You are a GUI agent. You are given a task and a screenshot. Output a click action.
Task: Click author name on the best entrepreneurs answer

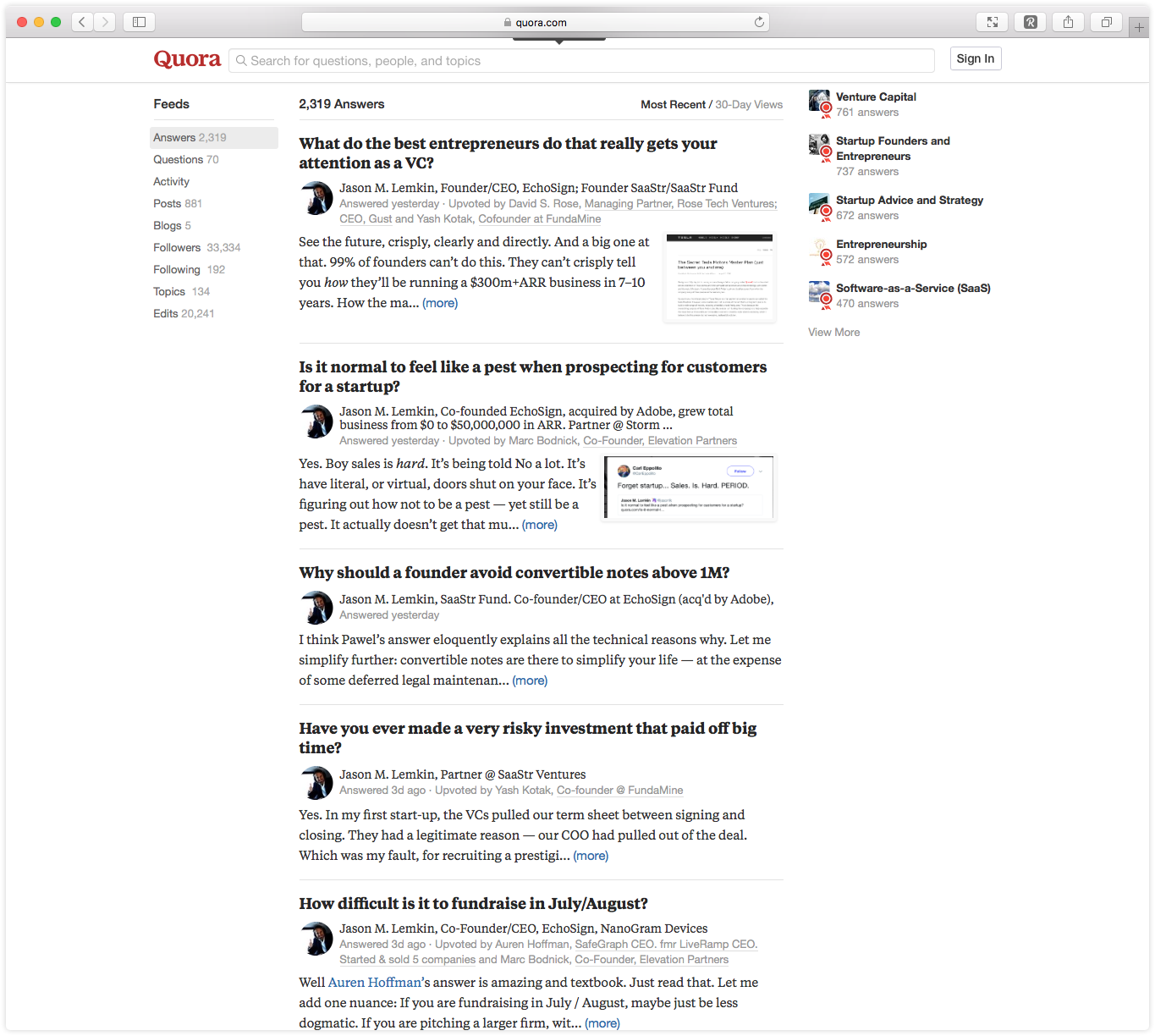tap(388, 188)
